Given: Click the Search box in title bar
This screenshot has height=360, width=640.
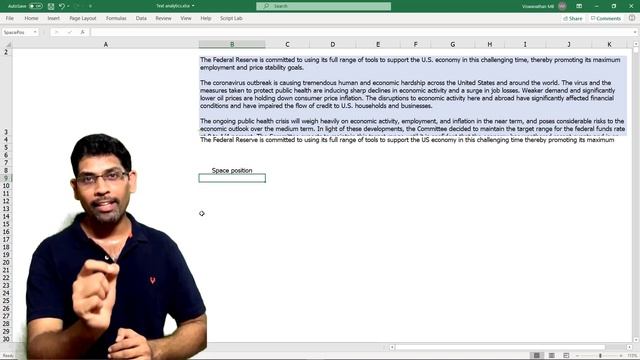Looking at the screenshot, I should tap(323, 6).
